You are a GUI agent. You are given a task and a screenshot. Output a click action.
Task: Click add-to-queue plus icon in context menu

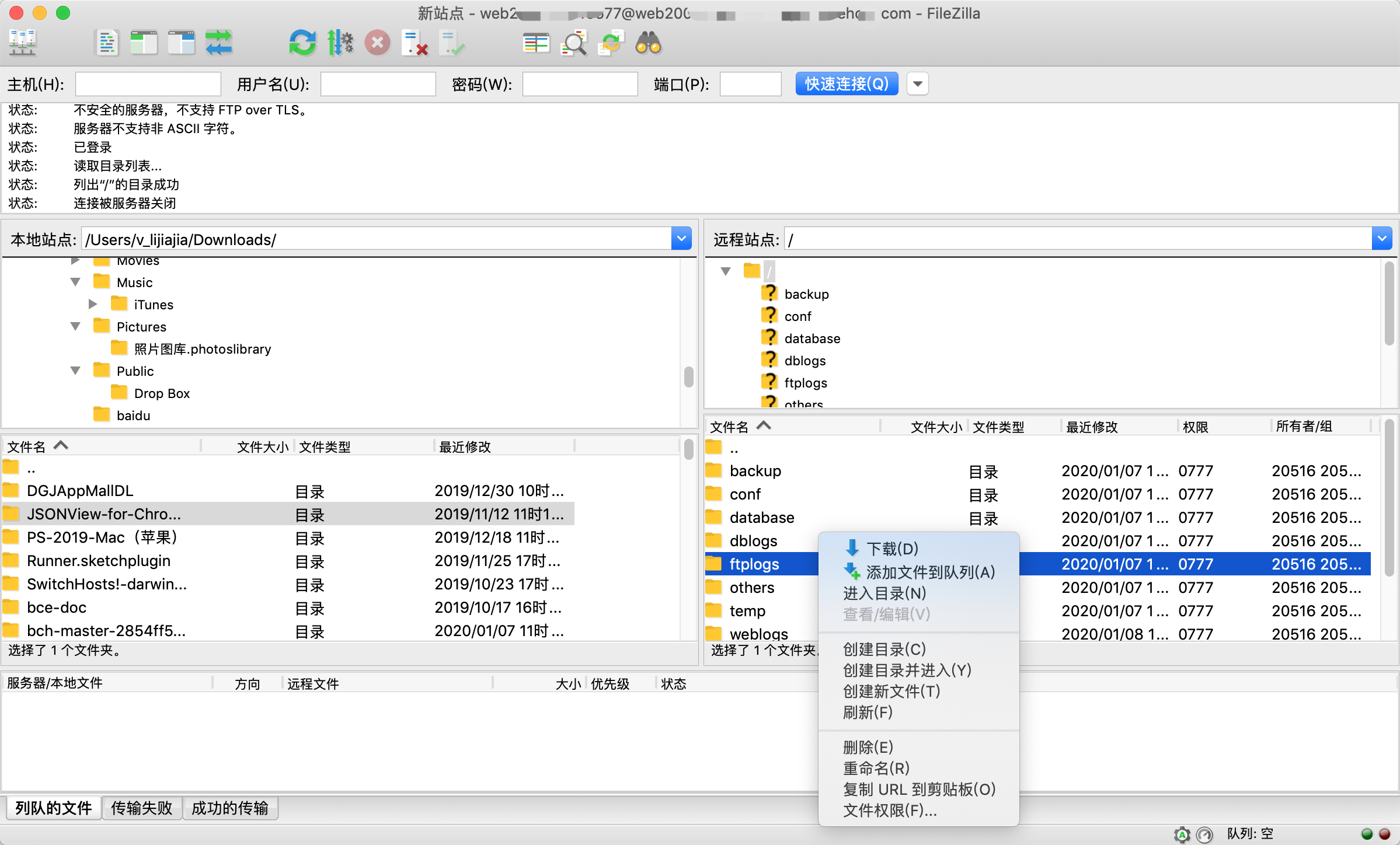pos(852,571)
